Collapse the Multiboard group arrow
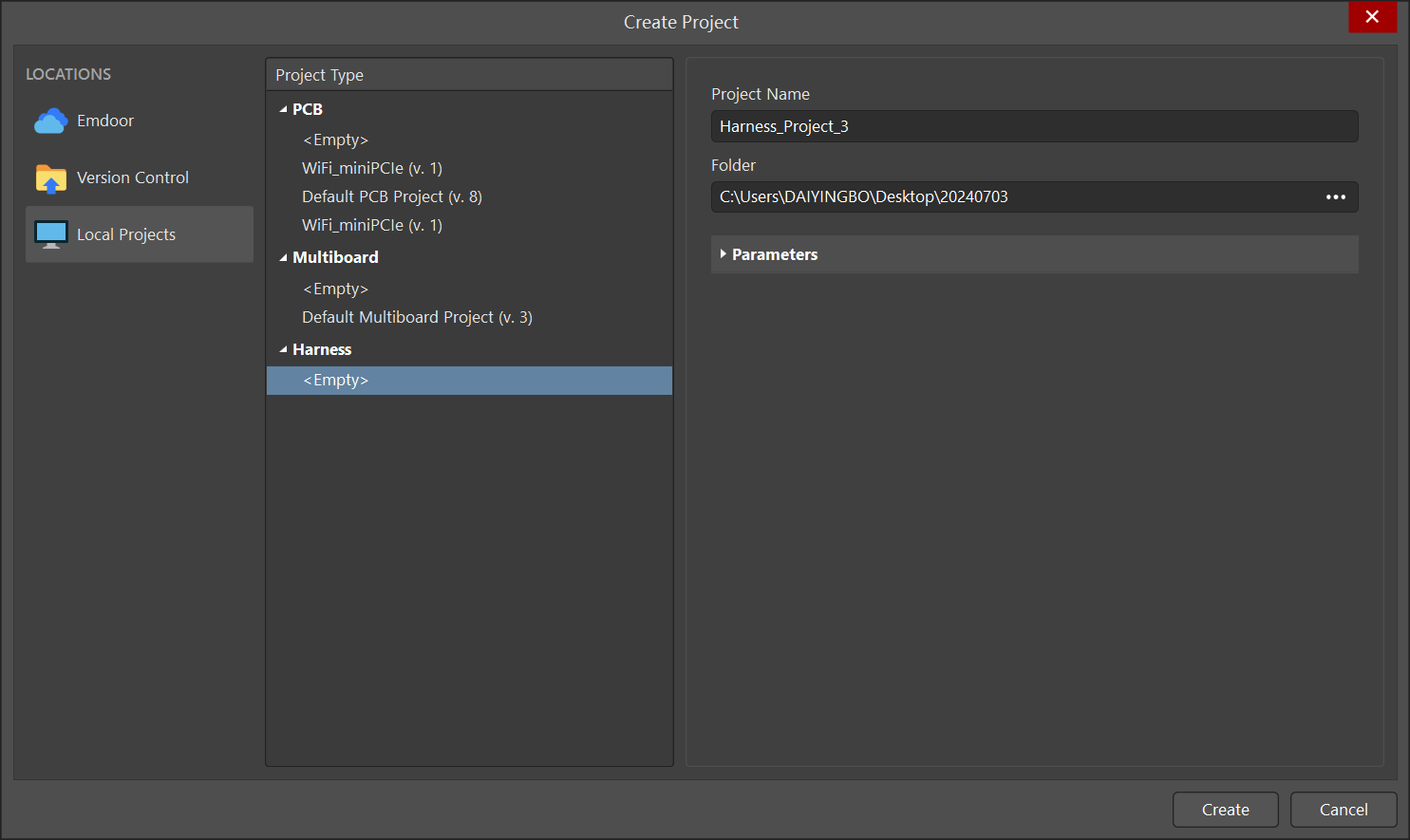 tap(283, 258)
